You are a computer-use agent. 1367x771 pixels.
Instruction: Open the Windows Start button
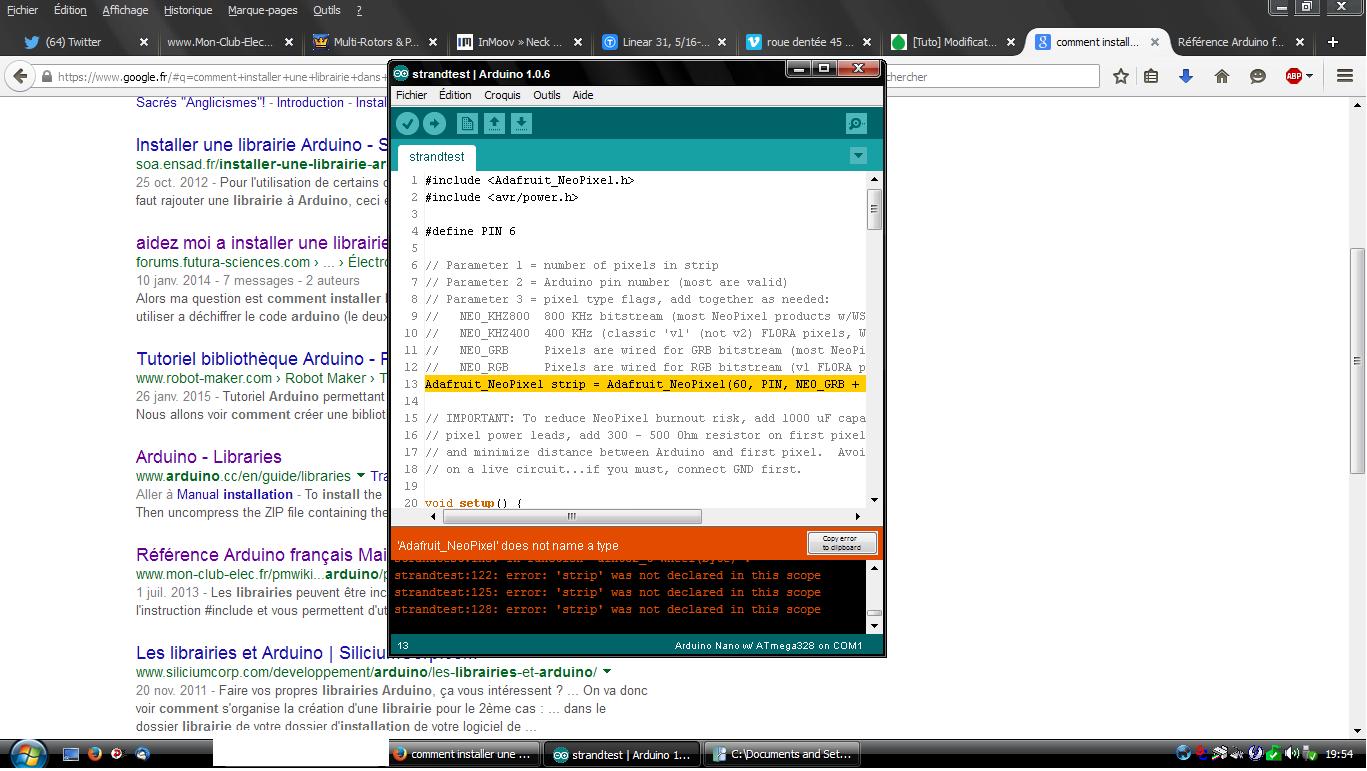[27, 754]
